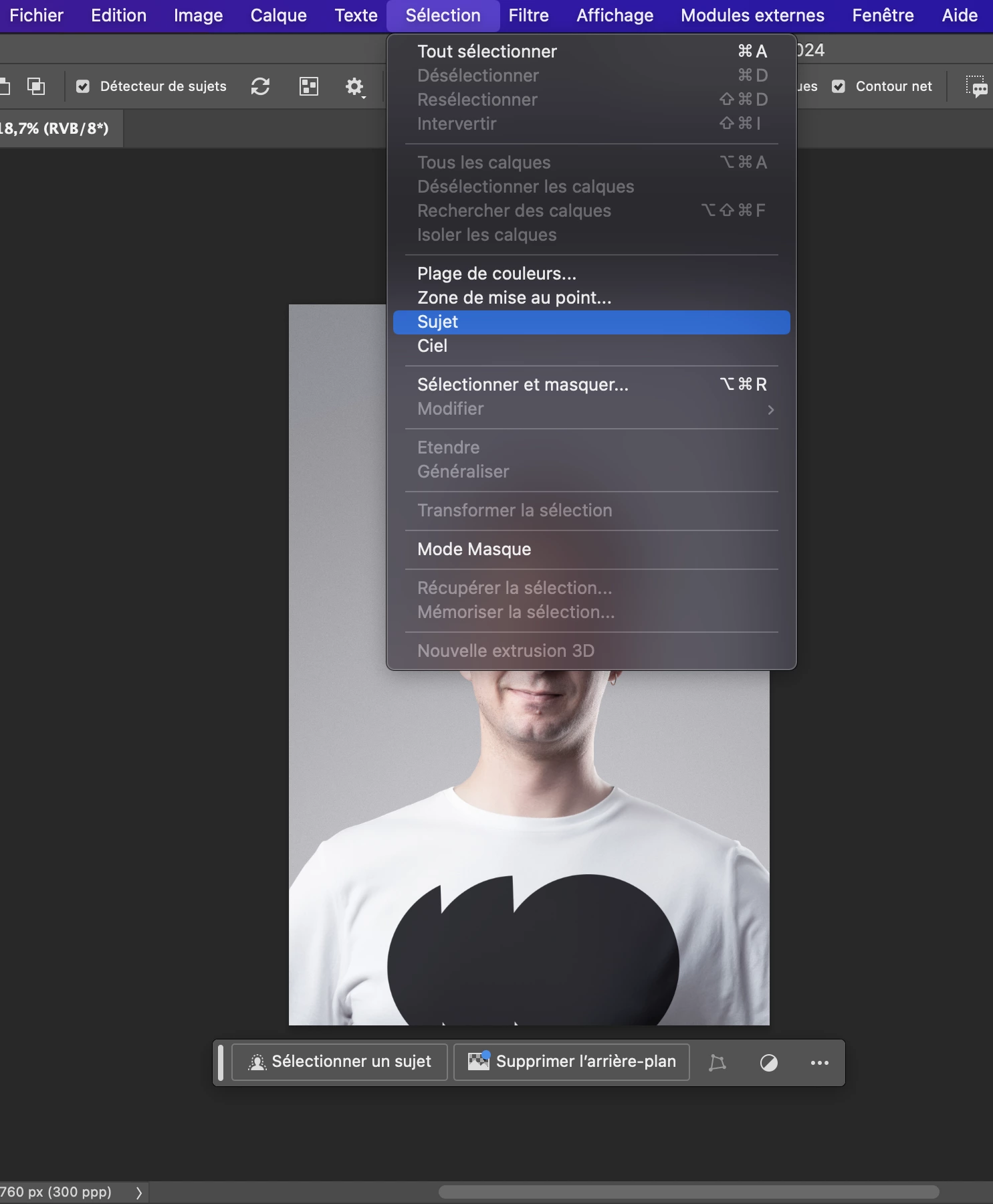993x1204 pixels.
Task: Click the intersect selection mode icon
Action: pyautogui.click(x=35, y=86)
